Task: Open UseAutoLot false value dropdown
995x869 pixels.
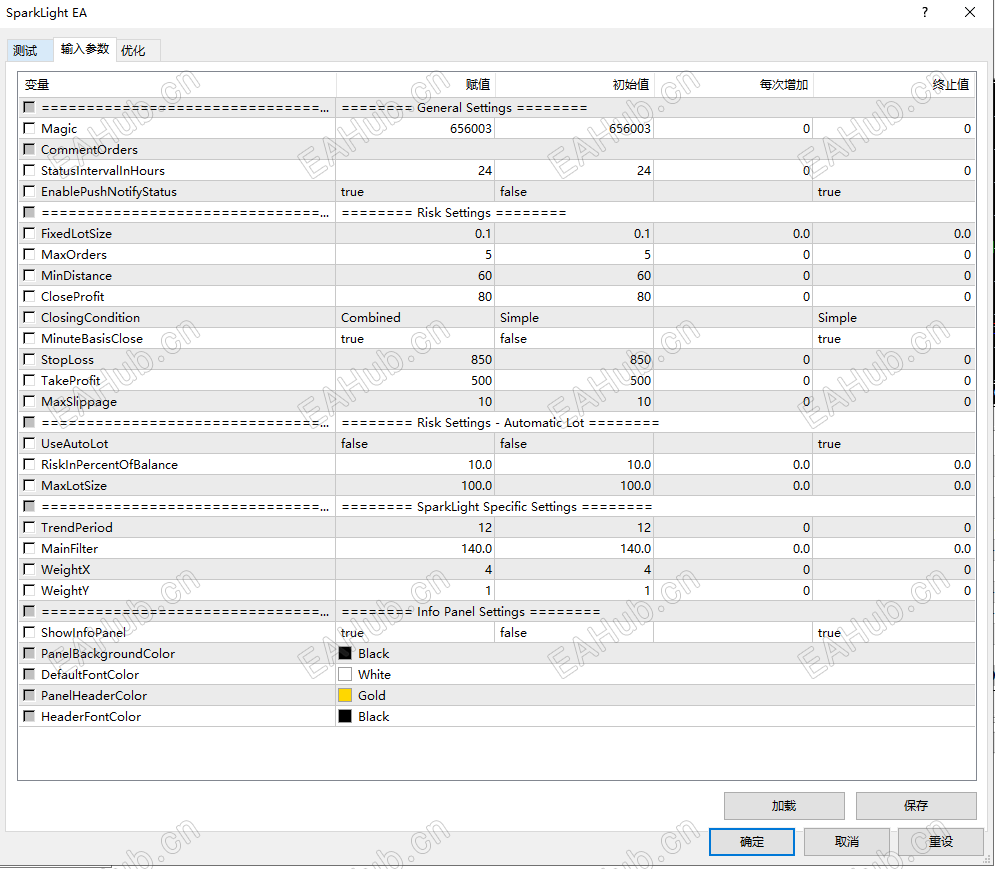Action: (415, 443)
